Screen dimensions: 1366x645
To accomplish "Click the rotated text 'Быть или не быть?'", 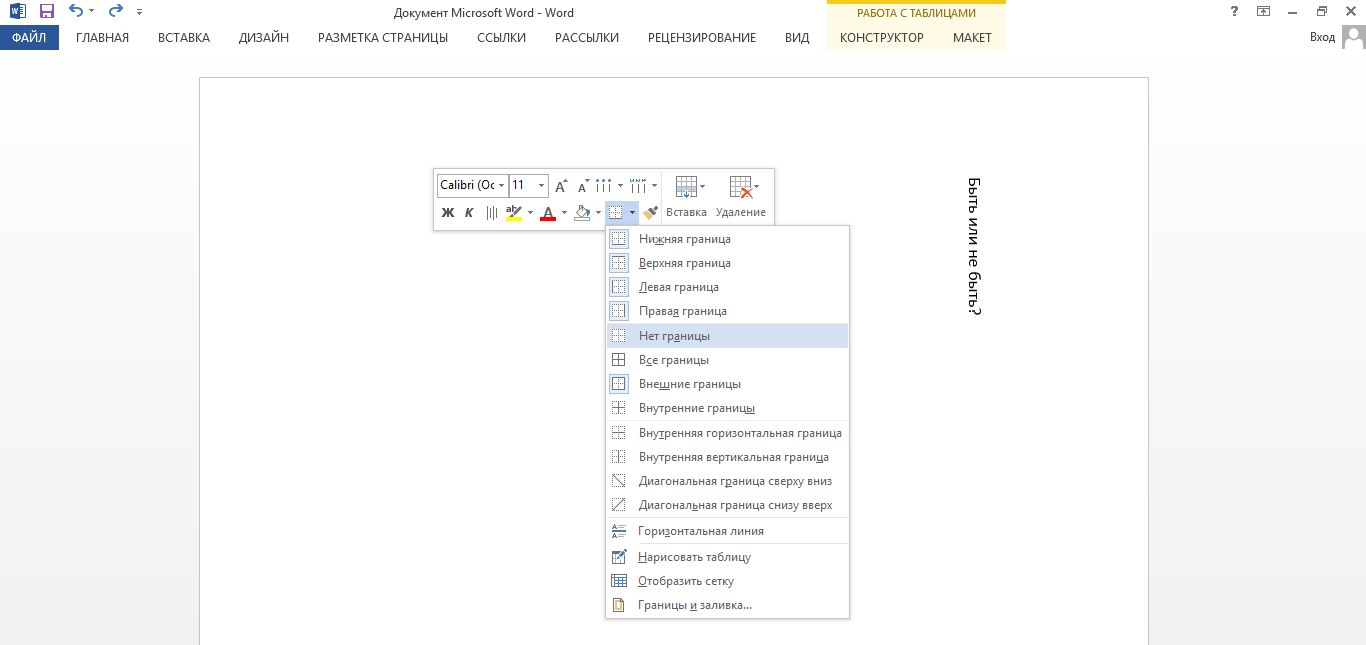I will [x=974, y=246].
